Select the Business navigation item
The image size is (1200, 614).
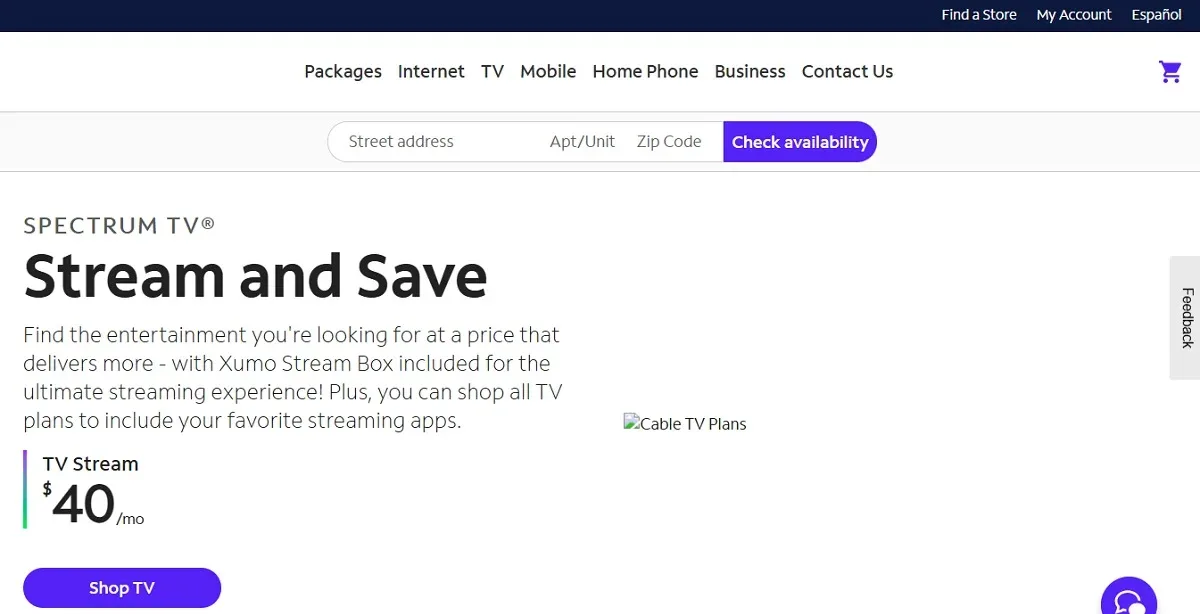point(750,71)
